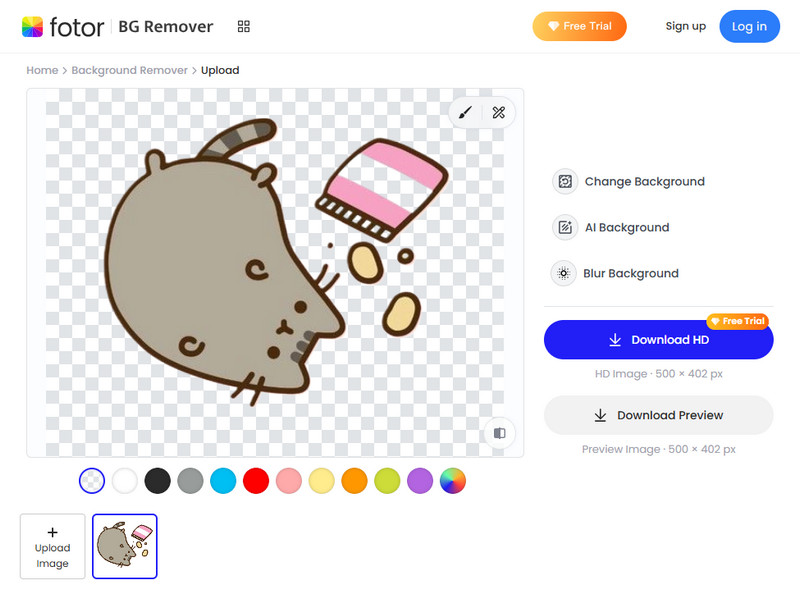
Task: Select the cat image thumbnail
Action: pos(124,546)
